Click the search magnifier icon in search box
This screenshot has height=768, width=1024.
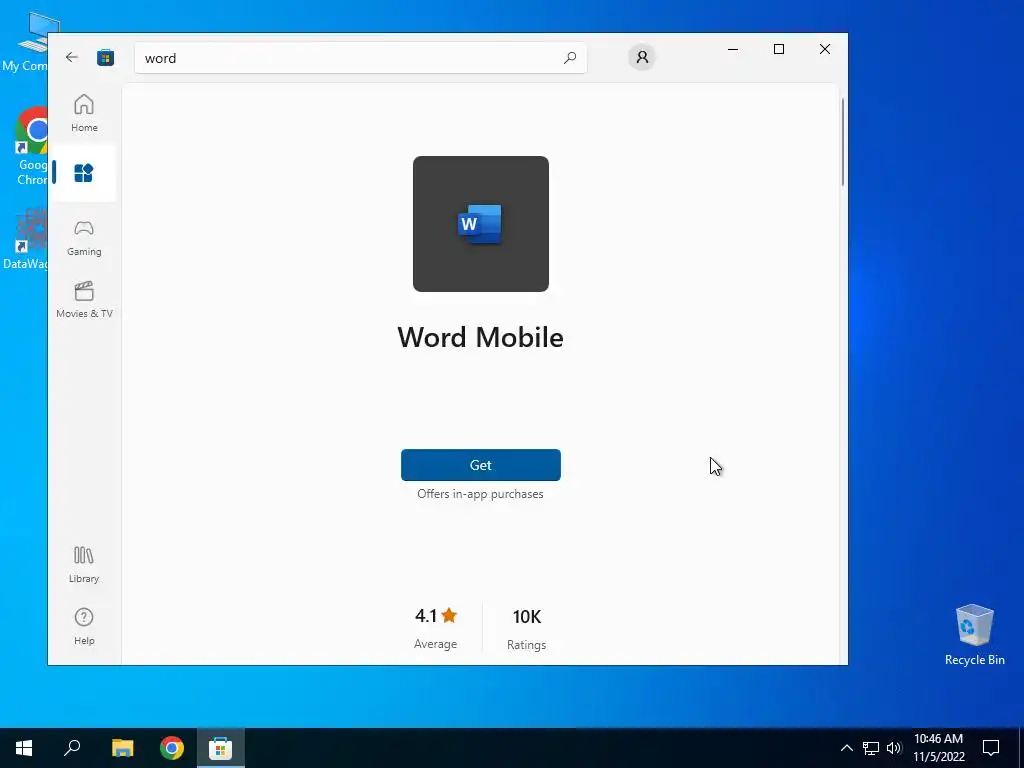(569, 57)
